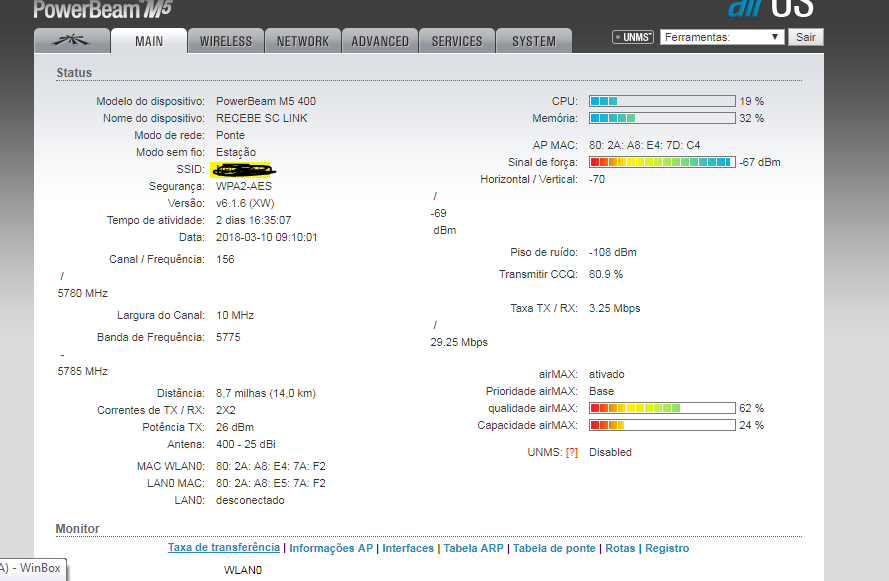Switch to the SYSTEM tab
Image resolution: width=889 pixels, height=581 pixels.
point(534,41)
